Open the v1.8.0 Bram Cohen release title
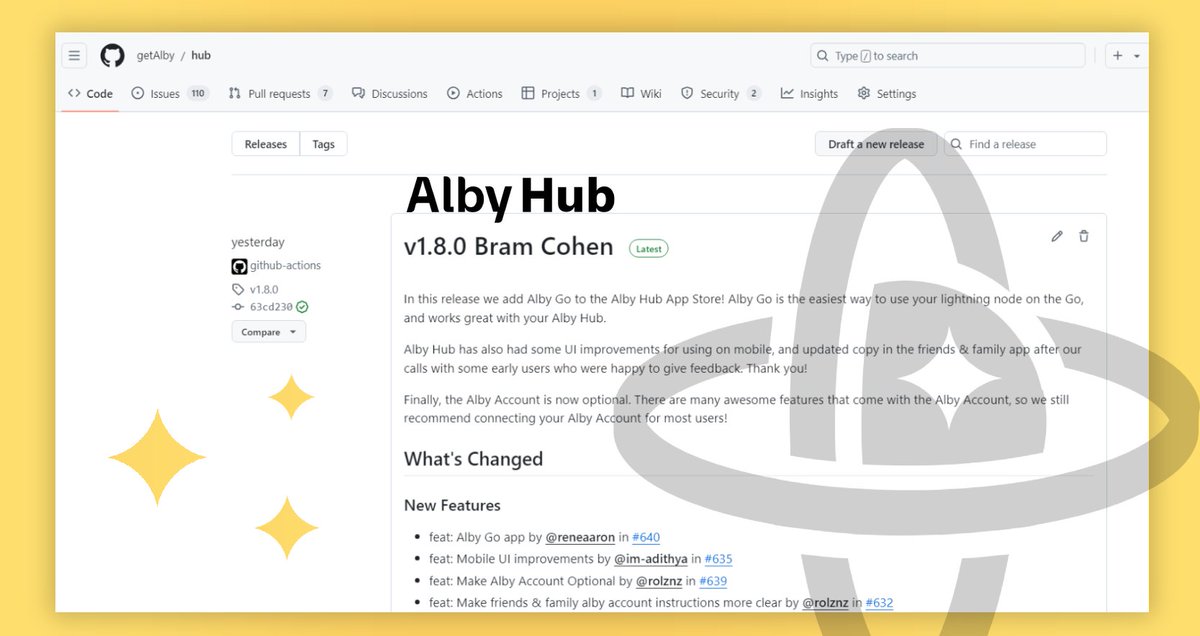The image size is (1200, 636). [x=509, y=247]
